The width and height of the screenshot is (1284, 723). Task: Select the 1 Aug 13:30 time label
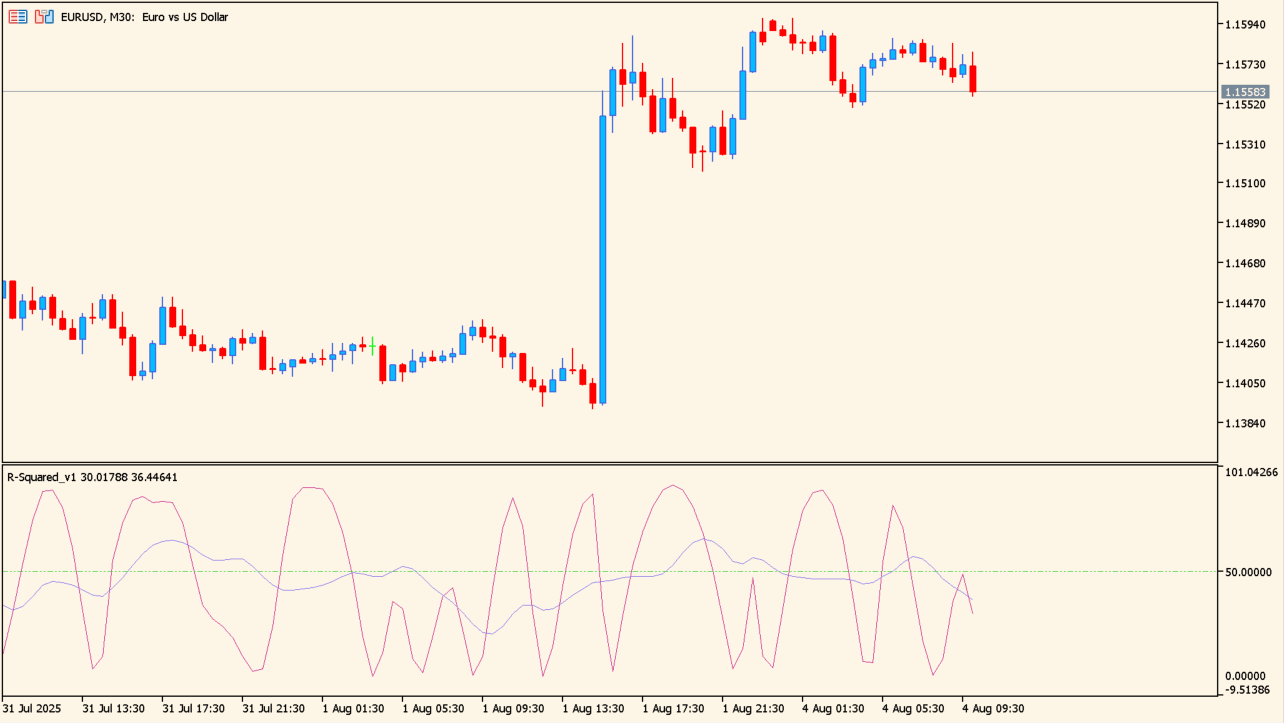tap(594, 708)
